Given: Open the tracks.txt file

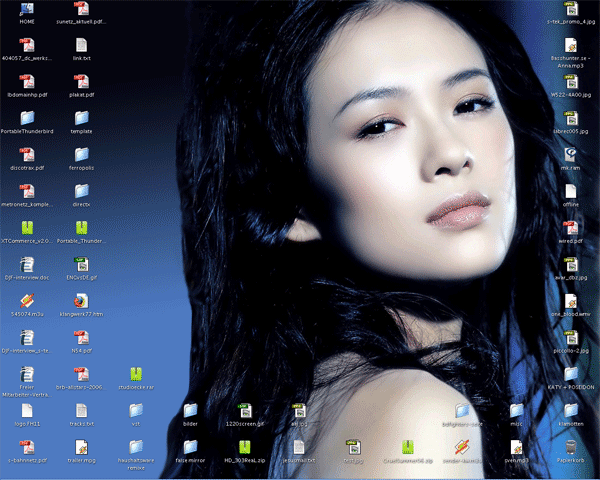Looking at the screenshot, I should (x=81, y=410).
